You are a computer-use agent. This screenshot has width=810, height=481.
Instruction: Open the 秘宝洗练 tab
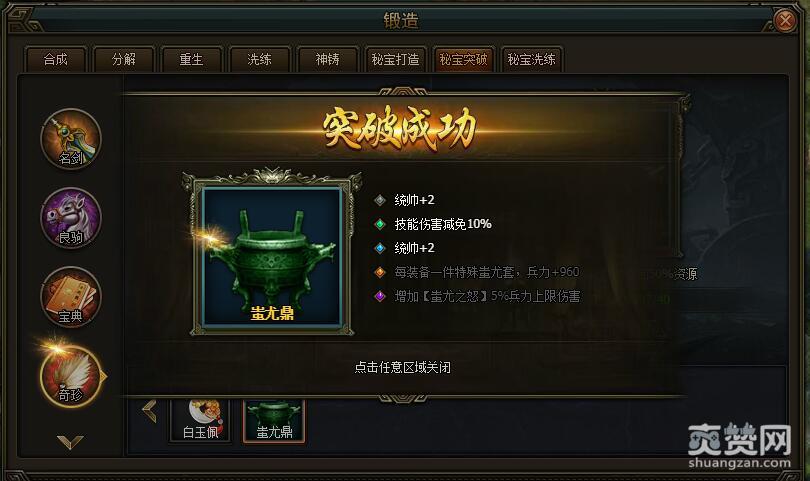click(531, 59)
